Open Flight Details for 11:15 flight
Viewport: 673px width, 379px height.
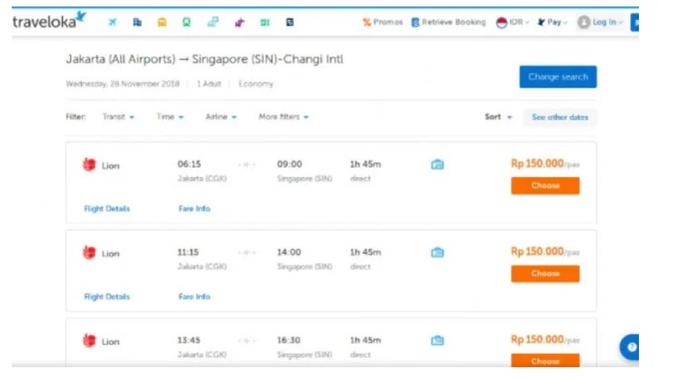point(107,297)
